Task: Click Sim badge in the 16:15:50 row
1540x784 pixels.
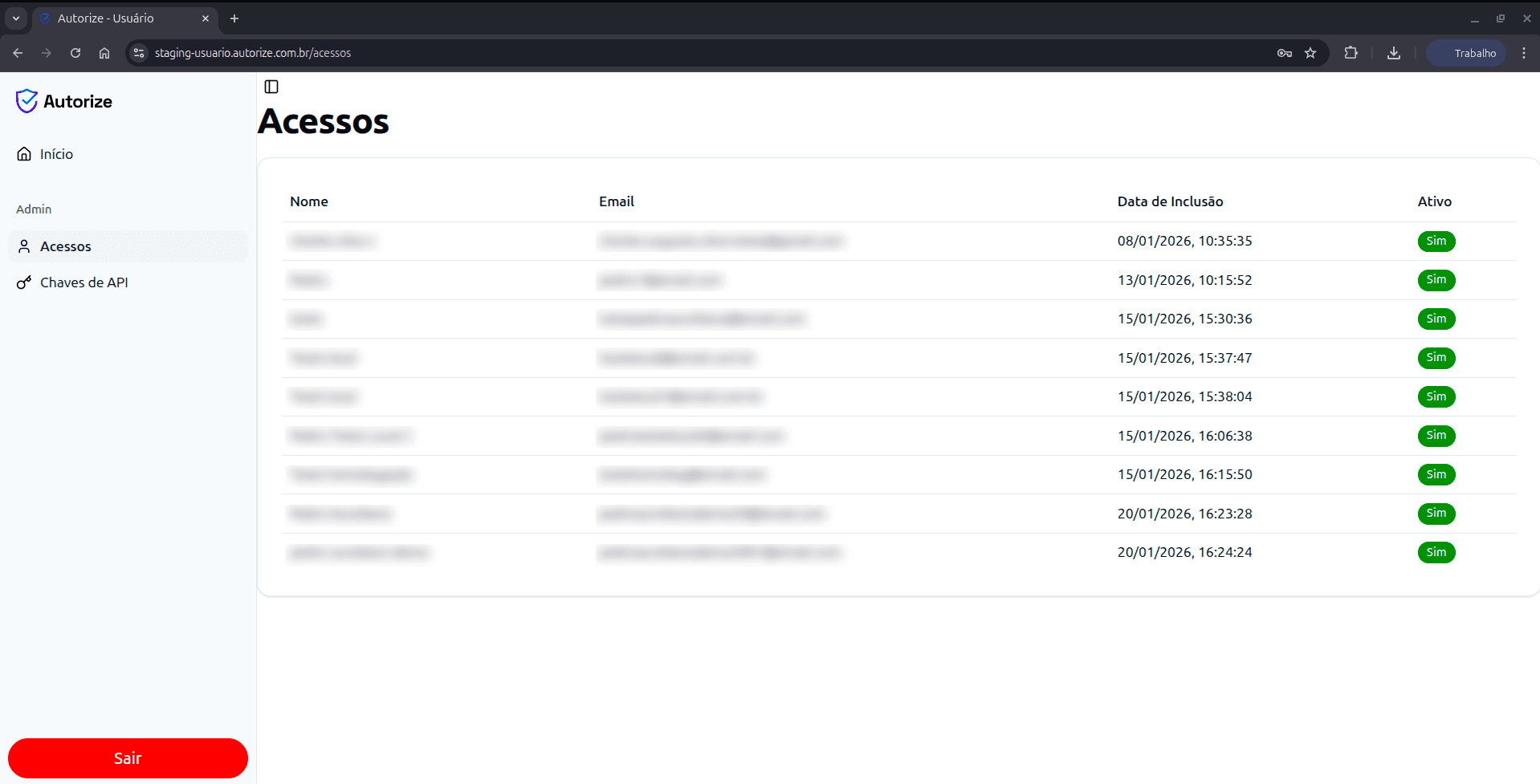Action: 1436,474
